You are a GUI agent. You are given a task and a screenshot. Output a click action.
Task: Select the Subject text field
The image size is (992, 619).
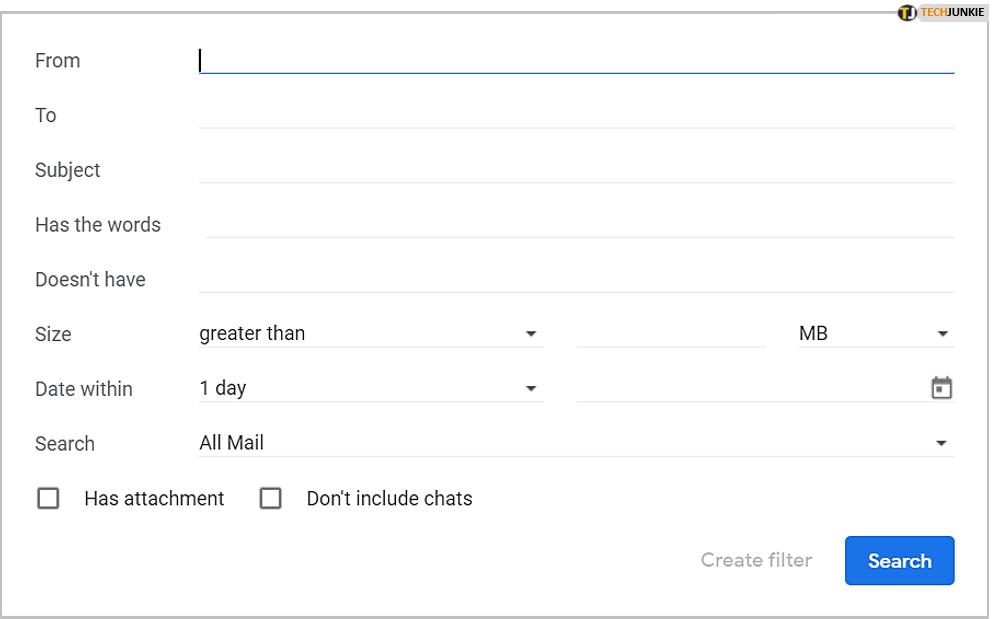576,170
